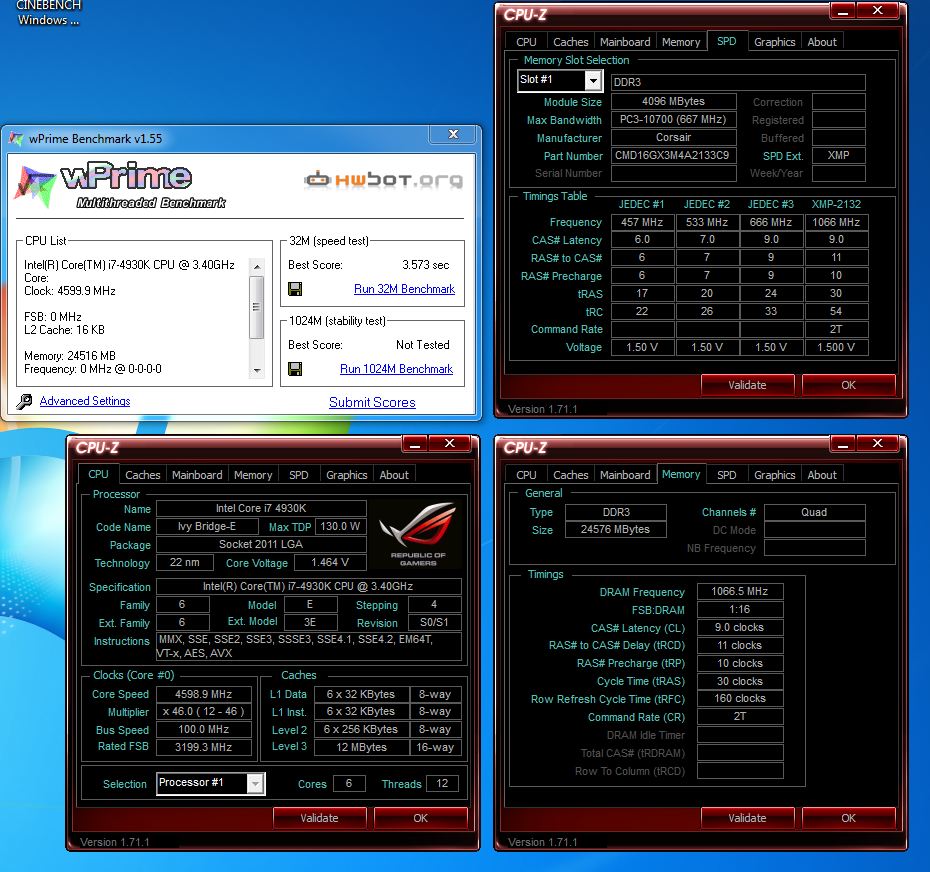Open Mainboard tab in CPU tab window

tap(197, 475)
